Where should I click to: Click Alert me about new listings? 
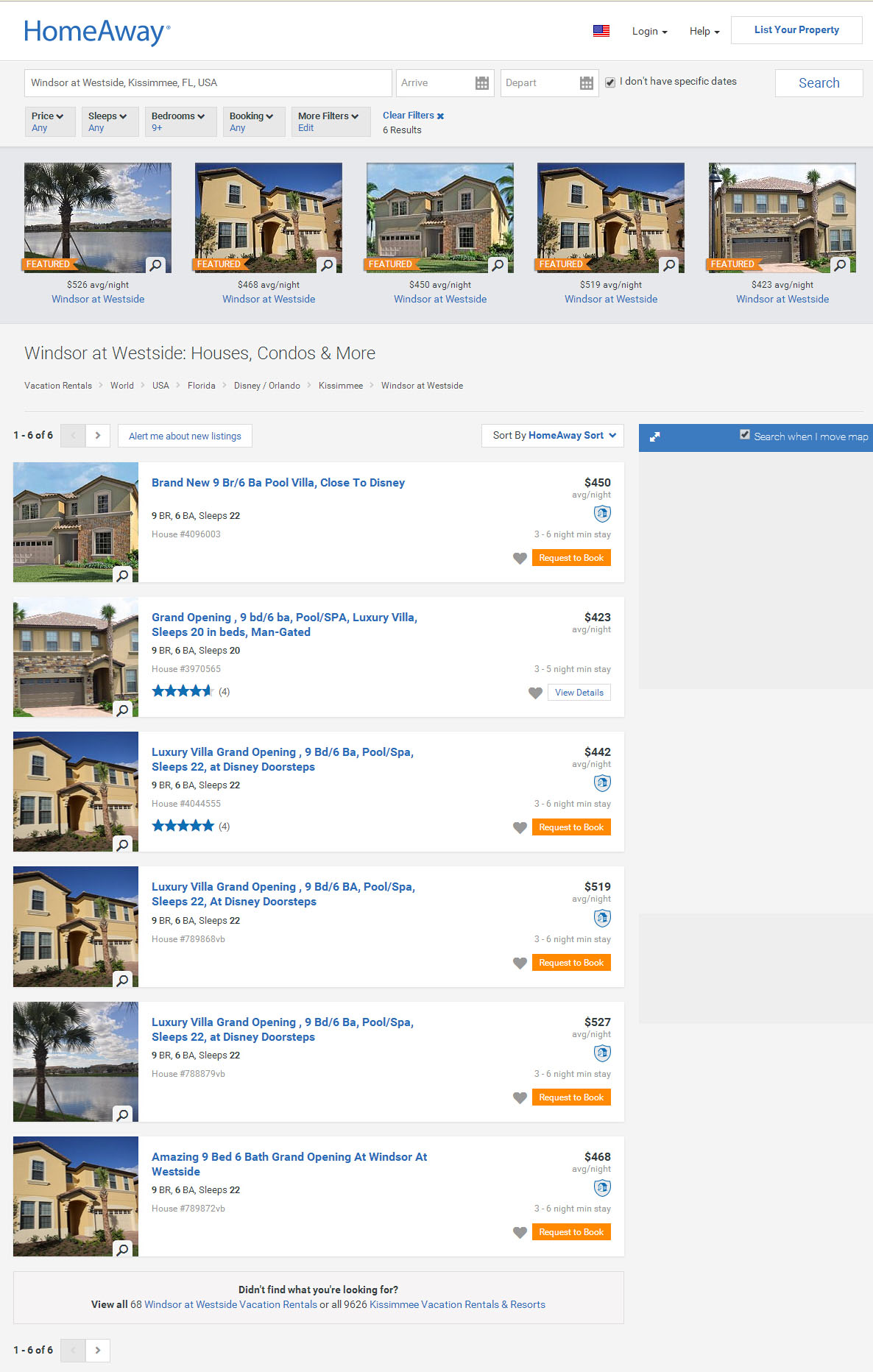point(185,436)
